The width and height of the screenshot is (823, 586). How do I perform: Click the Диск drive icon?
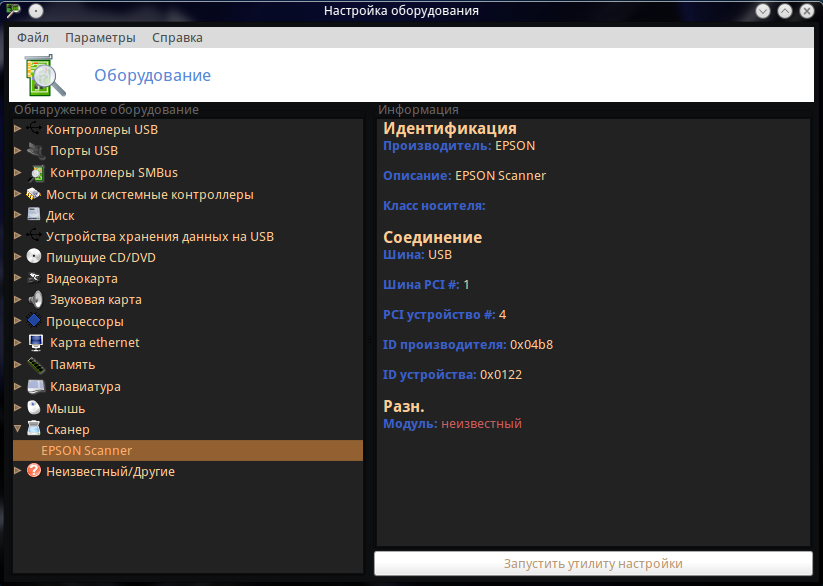[x=34, y=215]
